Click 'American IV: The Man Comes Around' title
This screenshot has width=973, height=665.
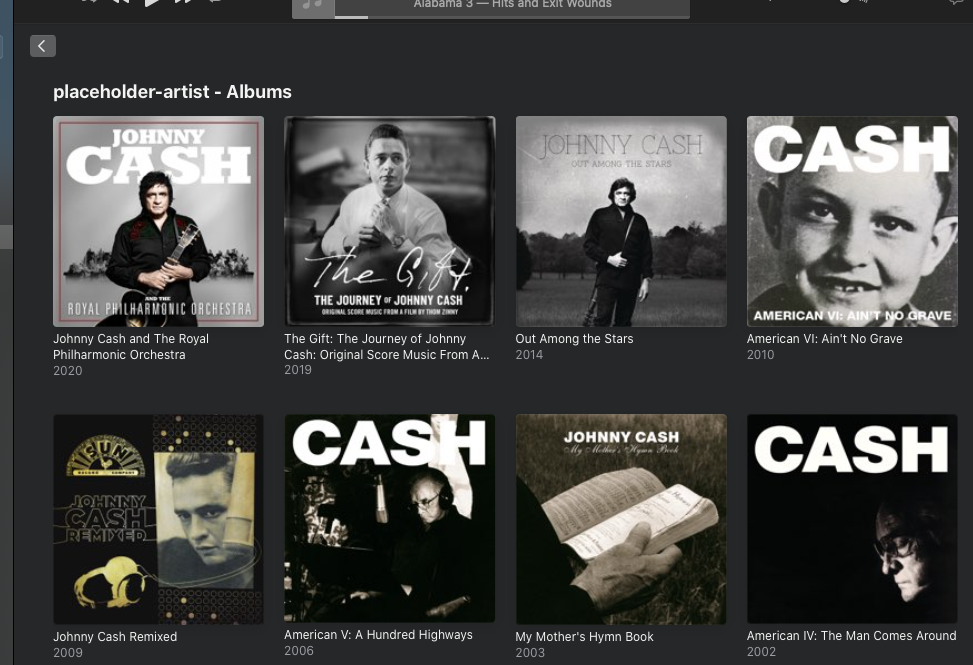[851, 635]
